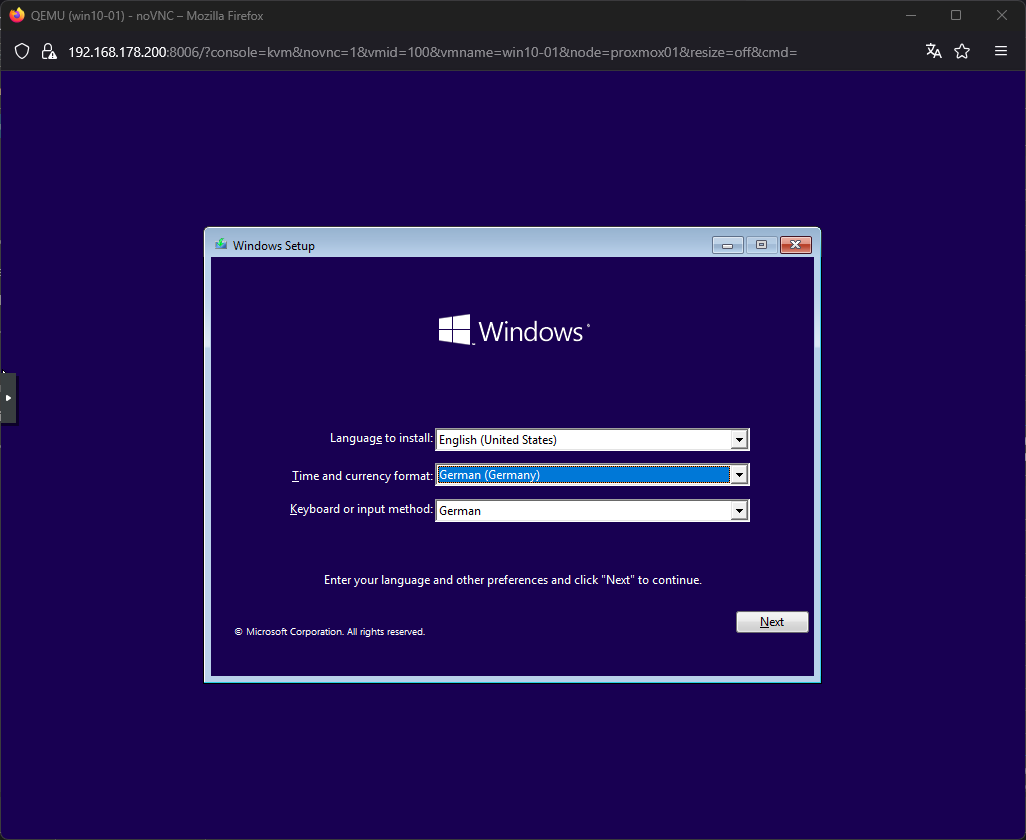Image resolution: width=1026 pixels, height=840 pixels.
Task: Open the Firefox hamburger application menu
Action: [1001, 52]
